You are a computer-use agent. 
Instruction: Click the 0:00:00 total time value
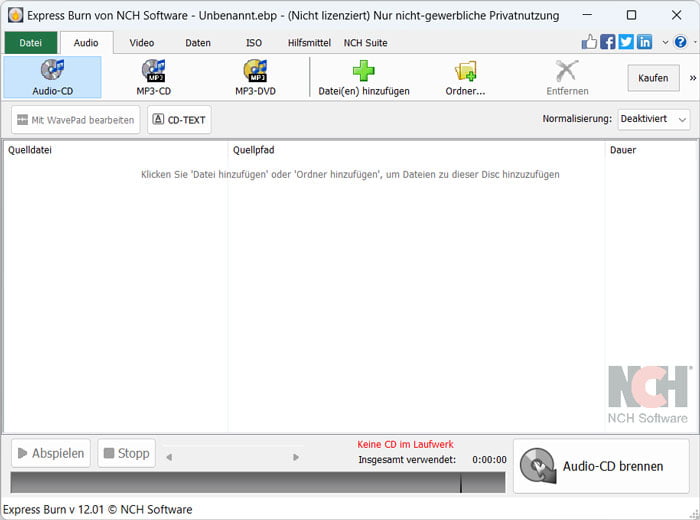pos(489,460)
